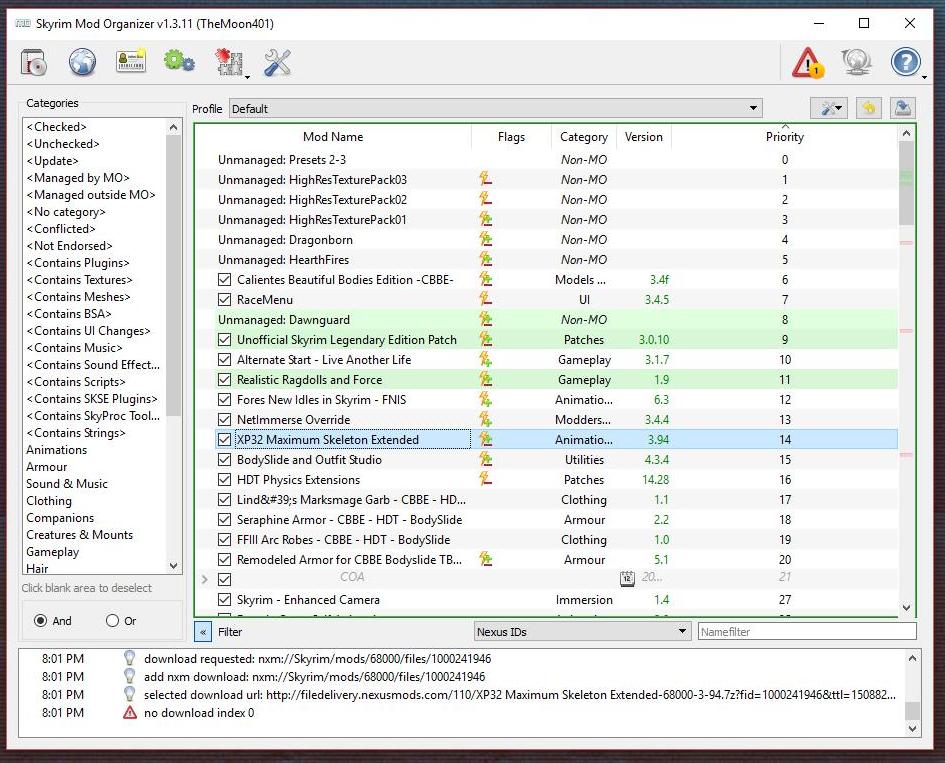Sort by the Mod Name column header
This screenshot has height=763, width=945.
pos(333,137)
